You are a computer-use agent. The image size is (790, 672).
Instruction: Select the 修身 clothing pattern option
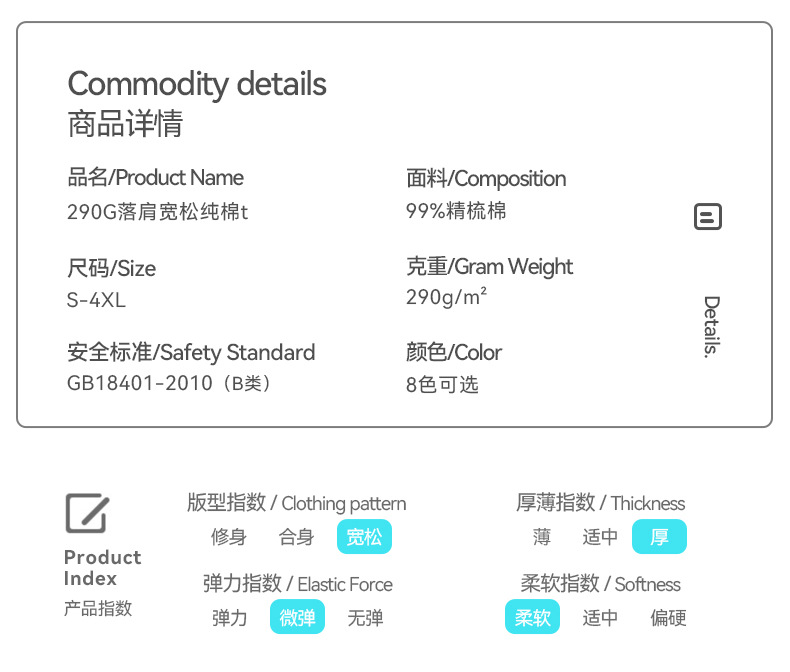[228, 537]
